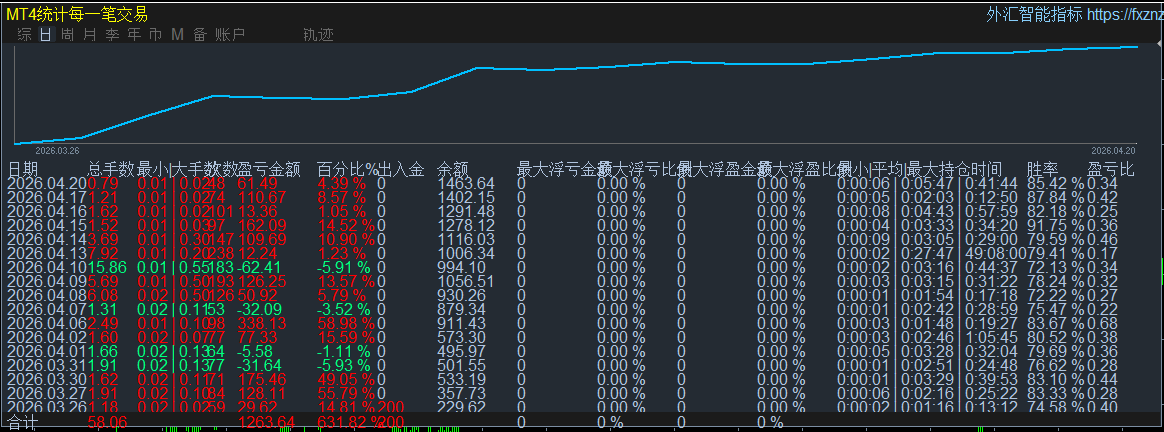The height and width of the screenshot is (432, 1164).
Task: Open the 账户 account tab
Action: [230, 34]
